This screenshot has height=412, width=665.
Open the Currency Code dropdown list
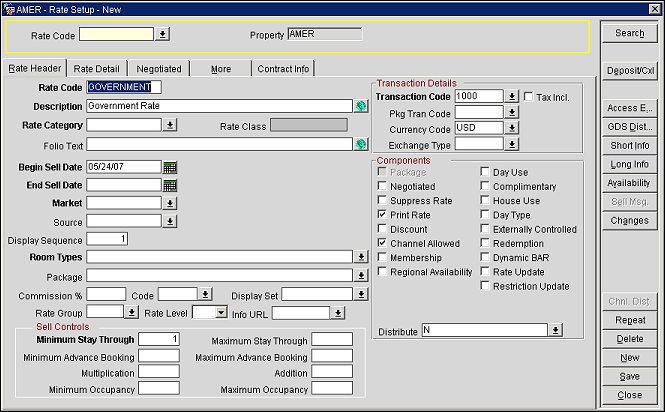512,129
